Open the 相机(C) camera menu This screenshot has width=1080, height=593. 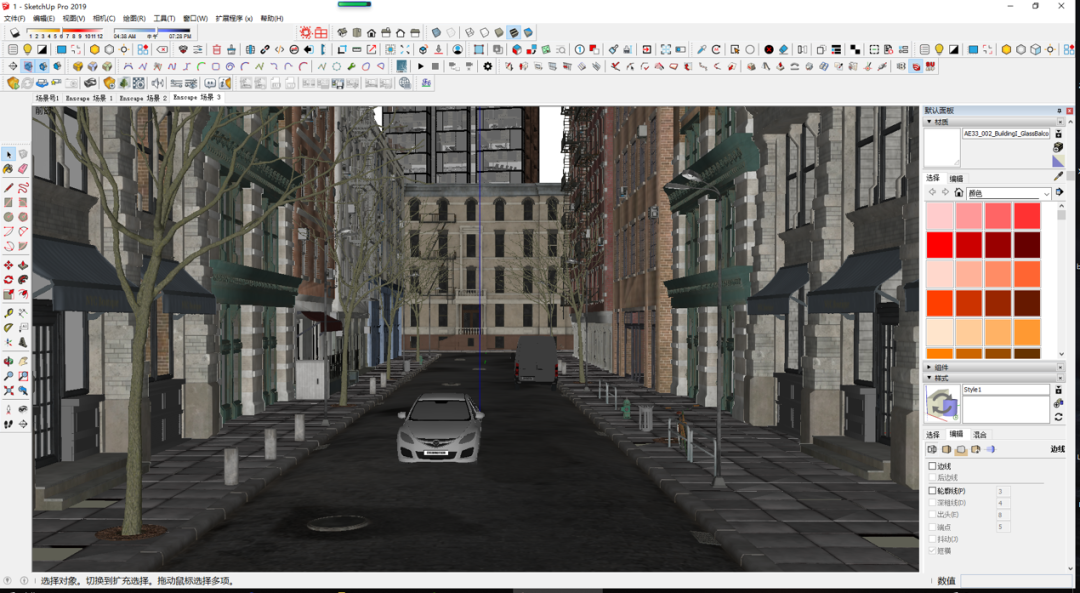(x=103, y=19)
